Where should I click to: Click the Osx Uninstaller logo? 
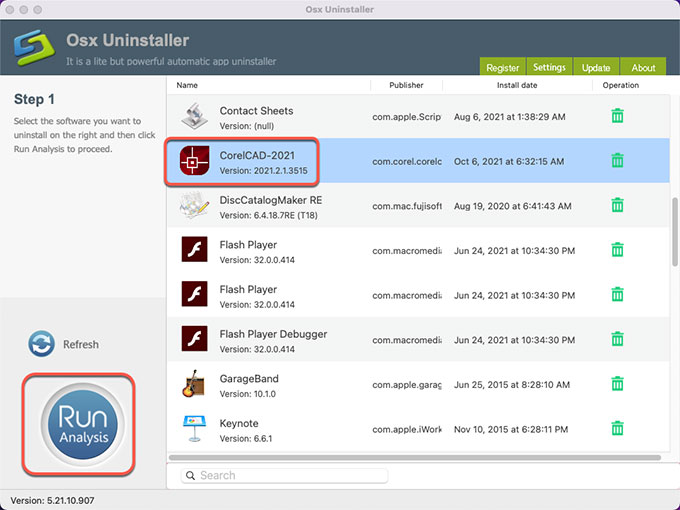tap(32, 48)
